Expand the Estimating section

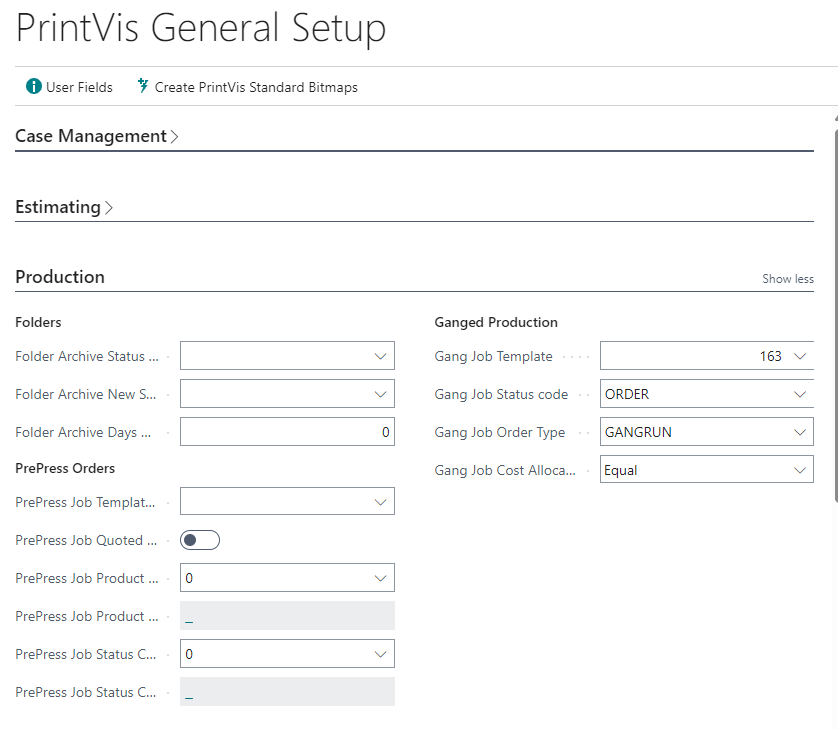click(64, 207)
